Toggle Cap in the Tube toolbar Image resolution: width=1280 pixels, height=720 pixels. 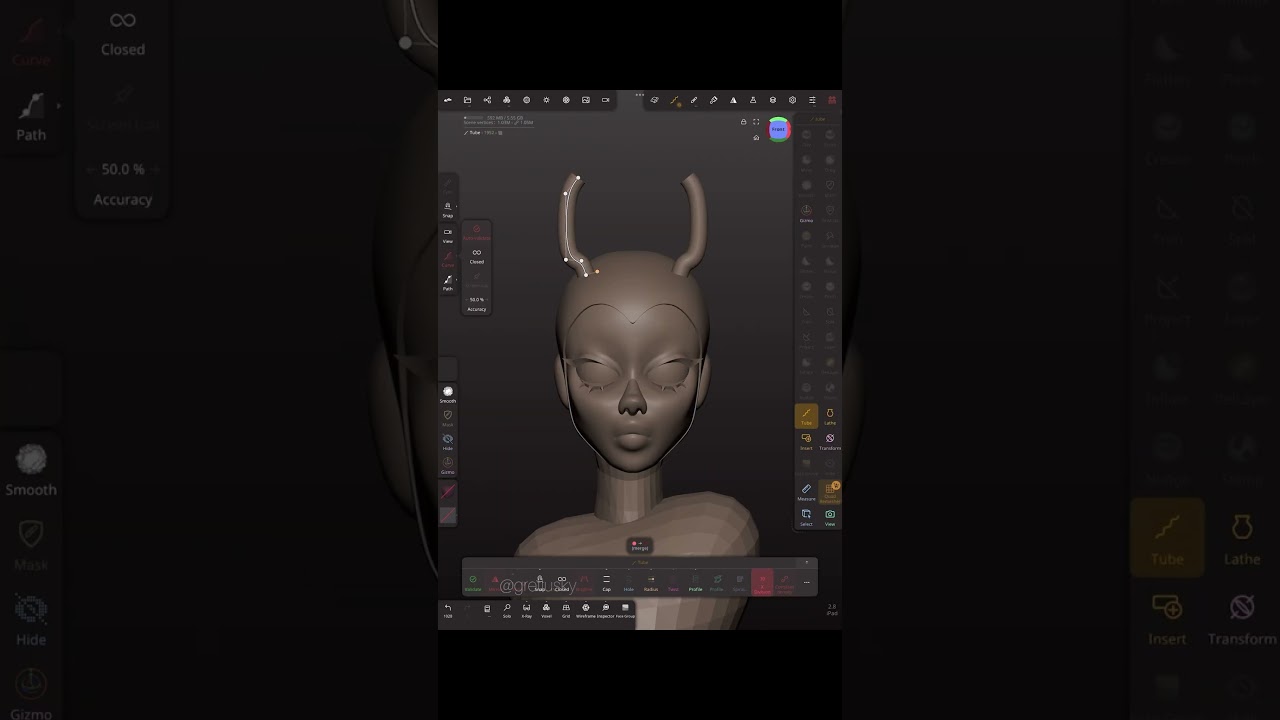click(606, 582)
